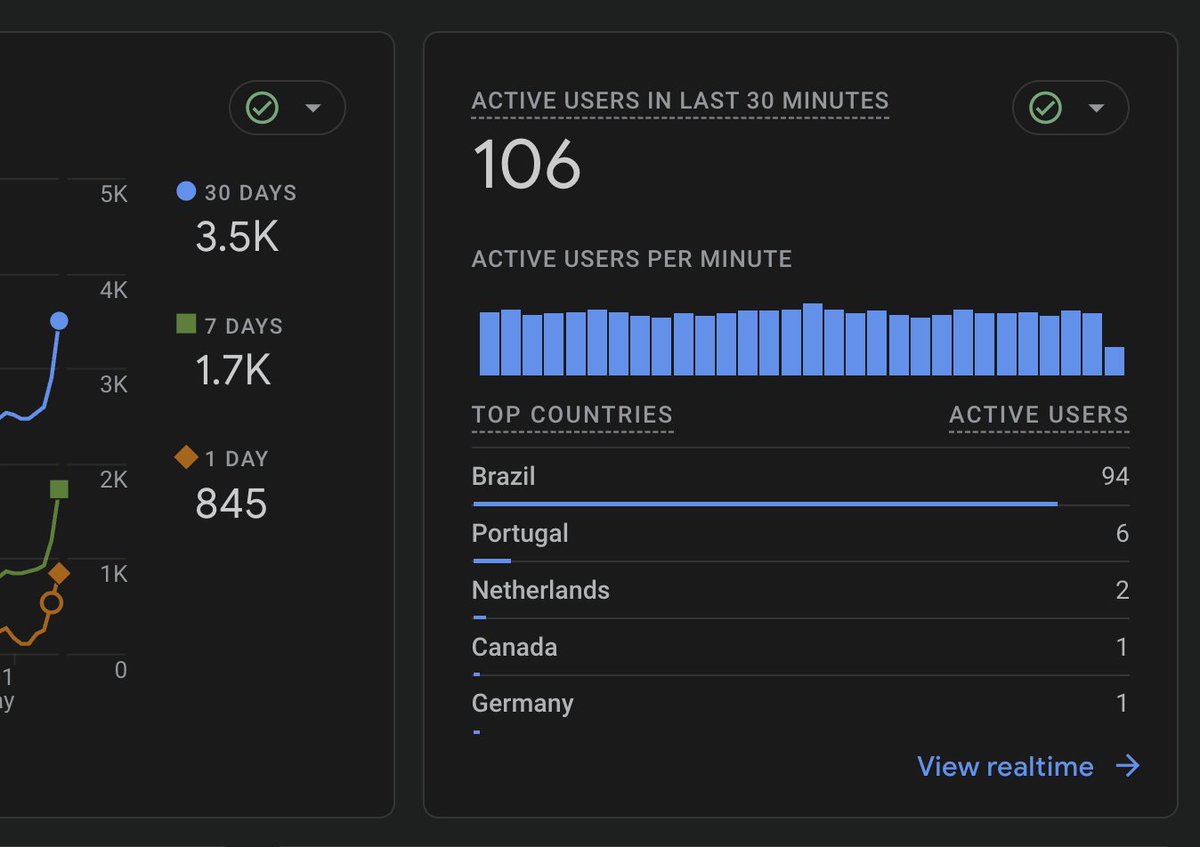Select the green 7 DAYS legend square

coord(186,324)
